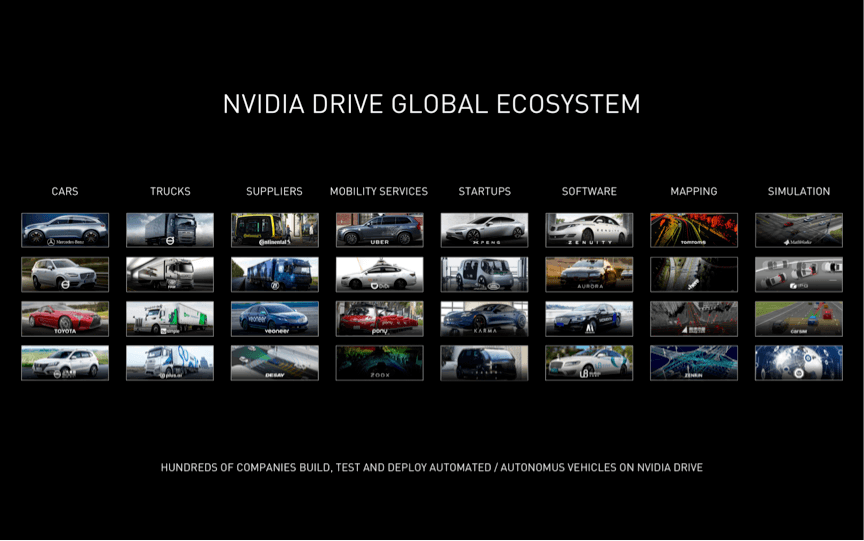Open the white Lincoln thumbnail at Software bottom
864x541 pixels.
pos(589,363)
